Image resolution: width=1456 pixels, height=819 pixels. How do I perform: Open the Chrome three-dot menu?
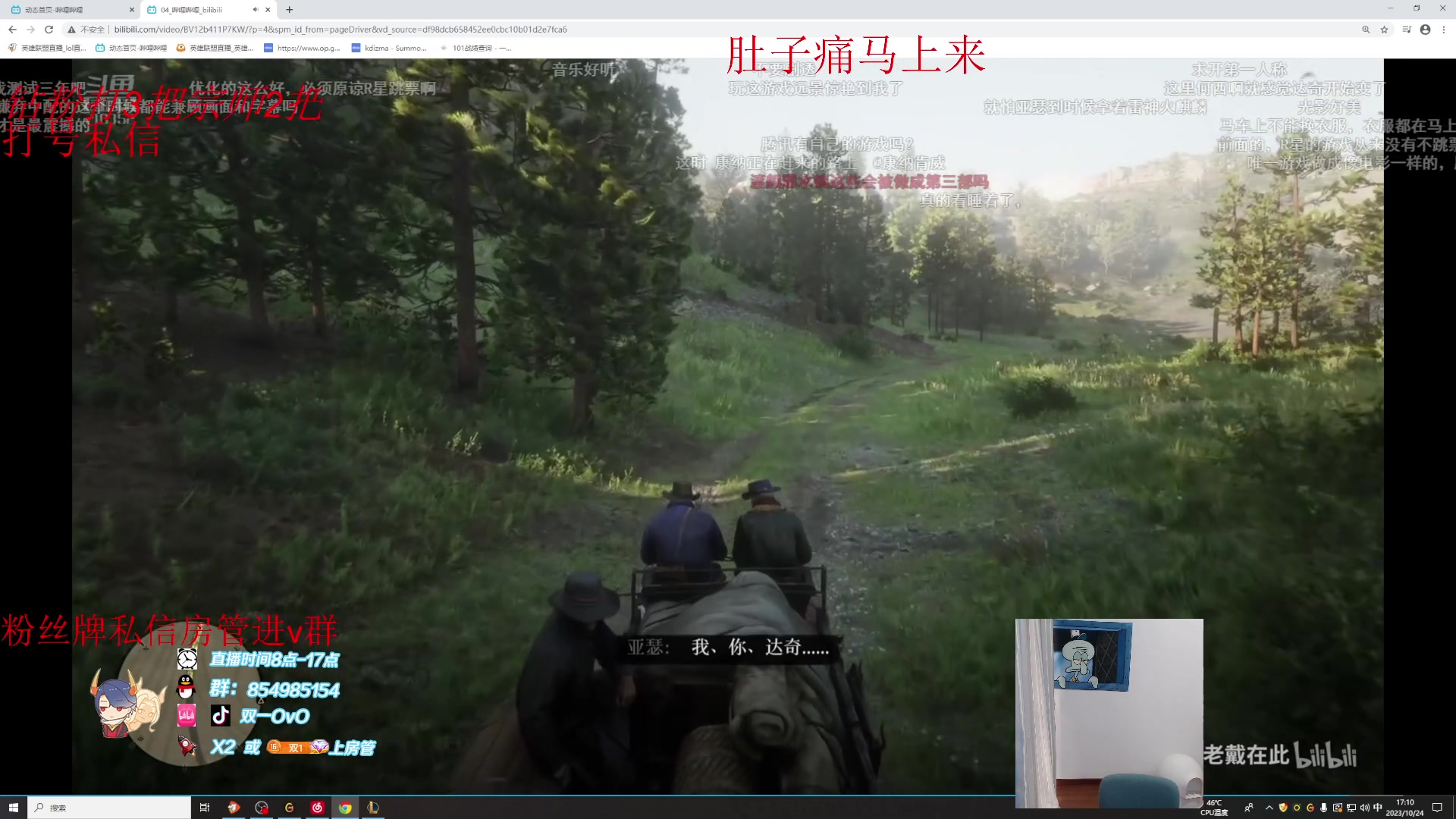(1444, 30)
